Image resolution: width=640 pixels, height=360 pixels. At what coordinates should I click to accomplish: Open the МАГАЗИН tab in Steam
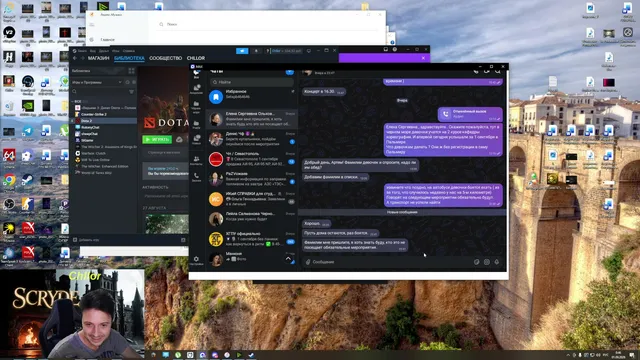(98, 58)
